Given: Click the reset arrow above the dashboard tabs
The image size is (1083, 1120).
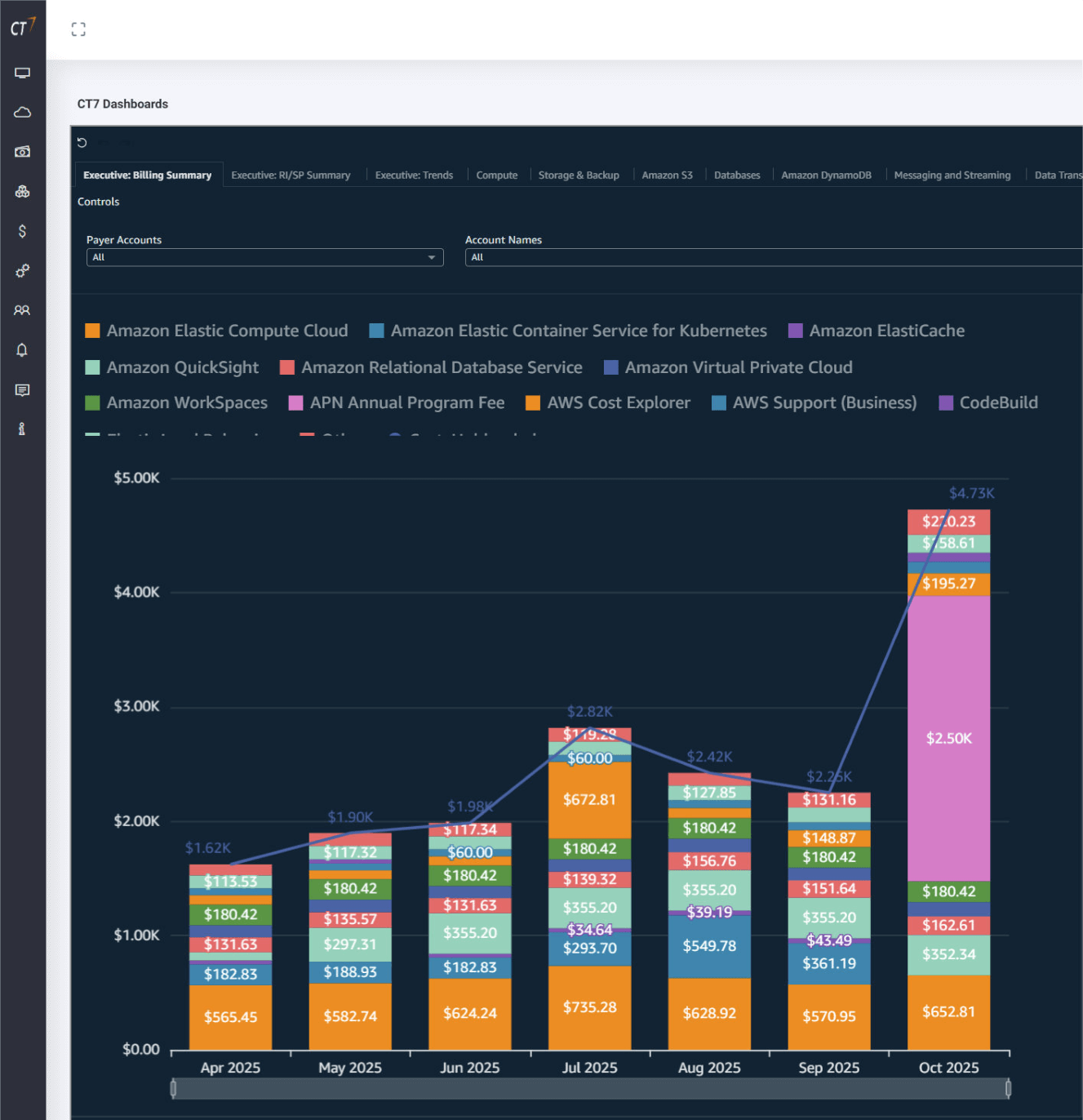Looking at the screenshot, I should (x=82, y=142).
